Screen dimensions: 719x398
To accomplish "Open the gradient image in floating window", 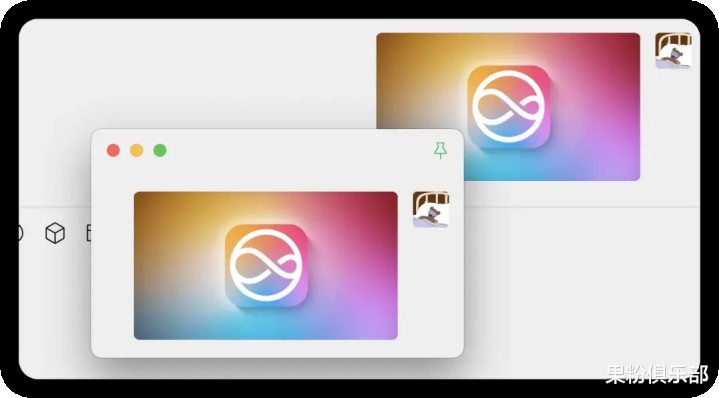I will point(265,265).
